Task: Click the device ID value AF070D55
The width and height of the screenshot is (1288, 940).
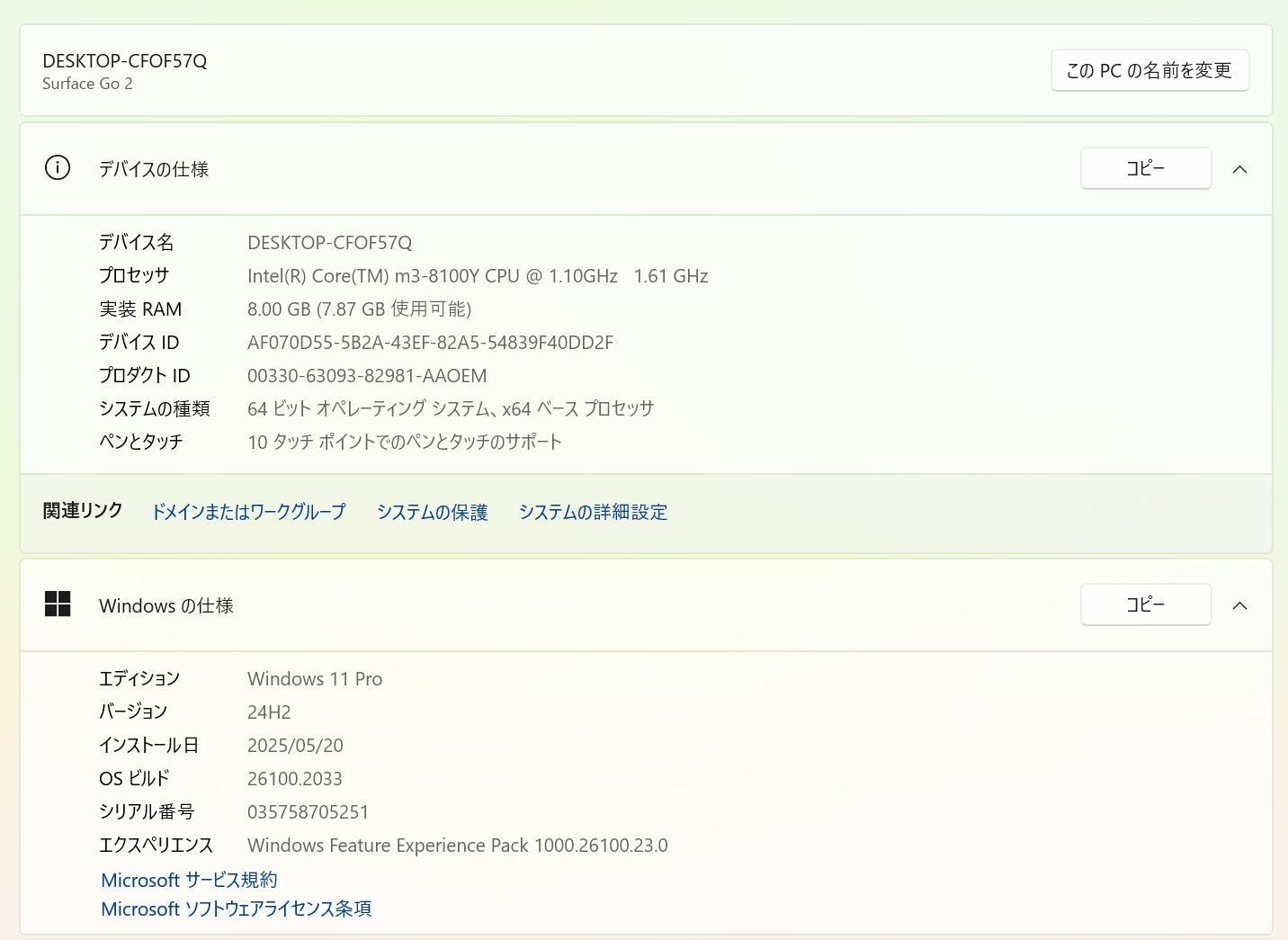Action: pos(430,343)
